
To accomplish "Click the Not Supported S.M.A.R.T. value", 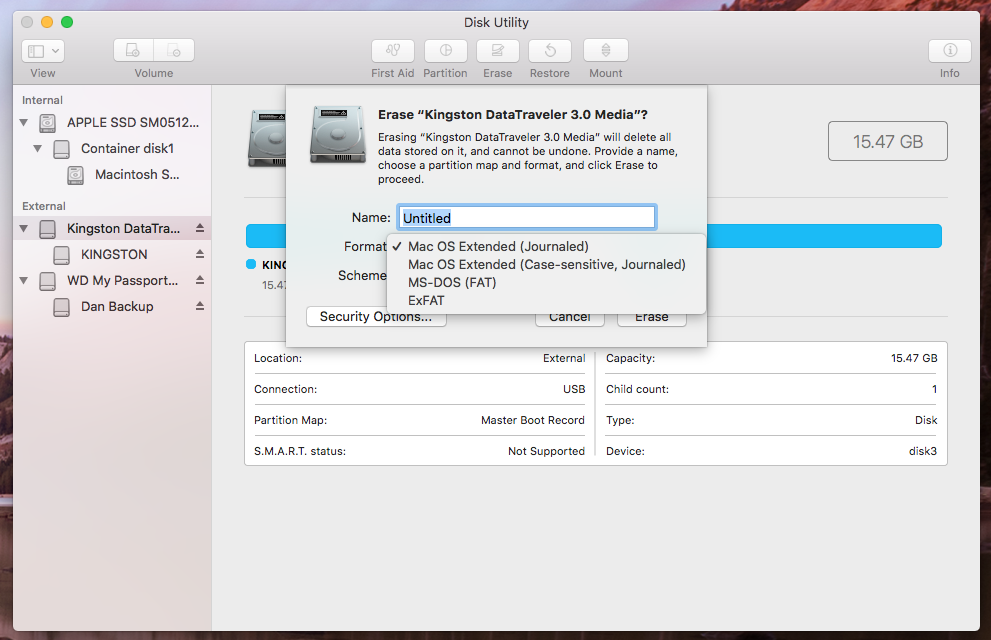I will [546, 451].
